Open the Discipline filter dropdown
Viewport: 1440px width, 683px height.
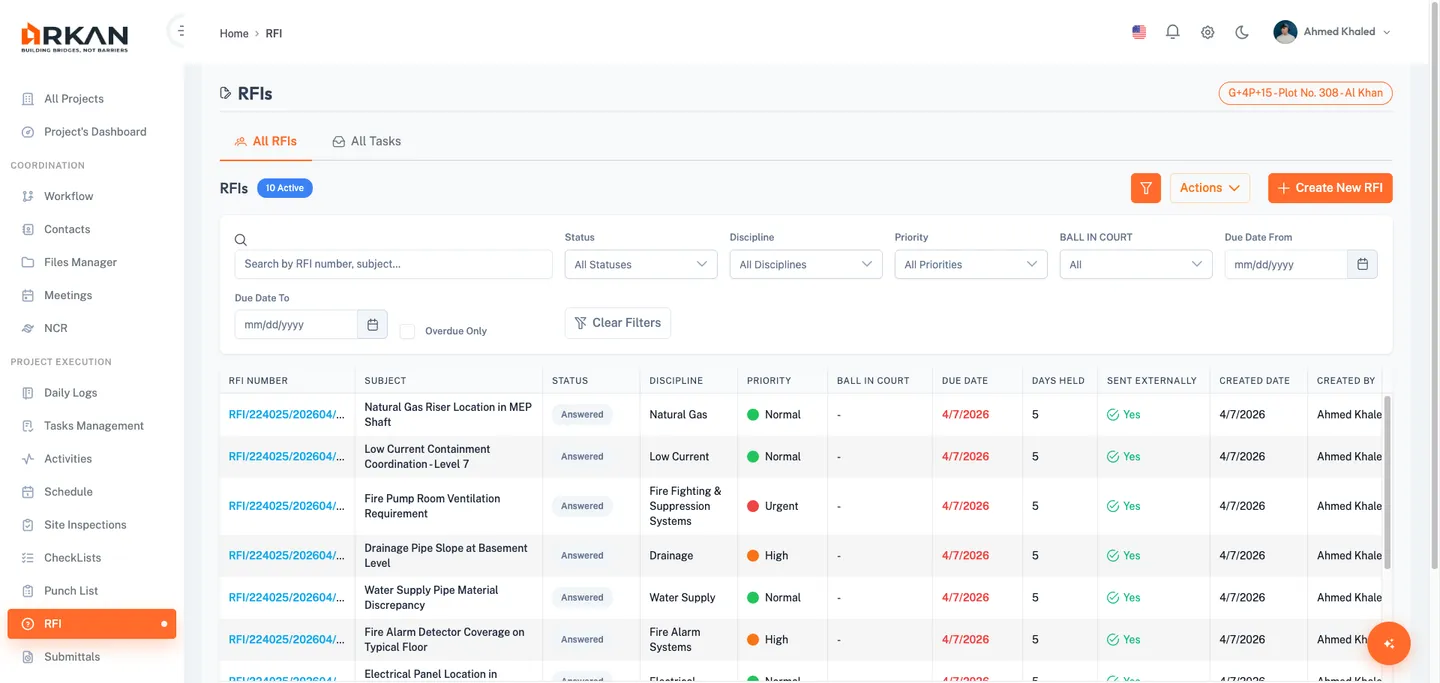tap(805, 265)
